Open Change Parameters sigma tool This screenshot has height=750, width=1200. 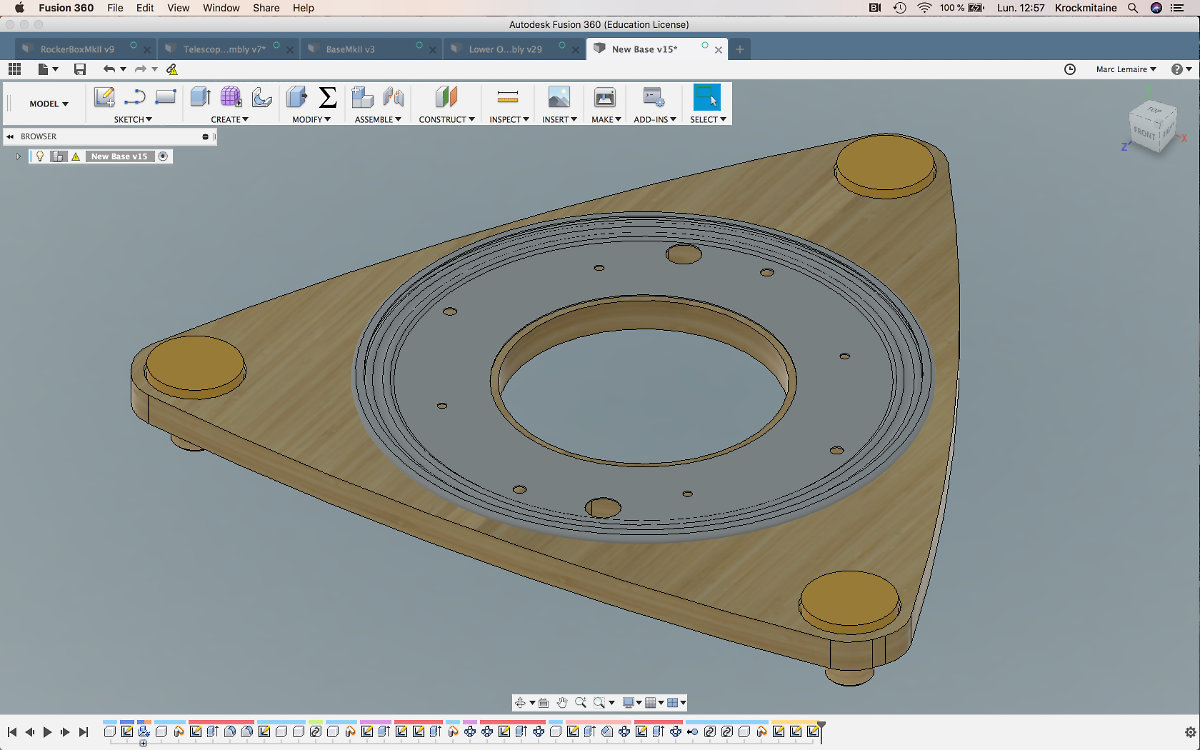(x=328, y=97)
